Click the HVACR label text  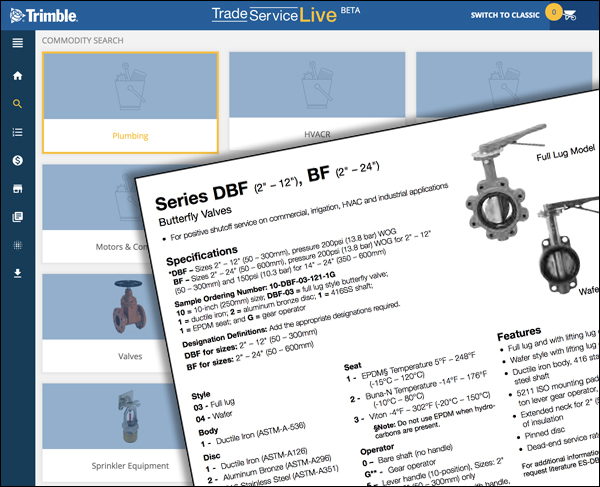[x=317, y=134]
